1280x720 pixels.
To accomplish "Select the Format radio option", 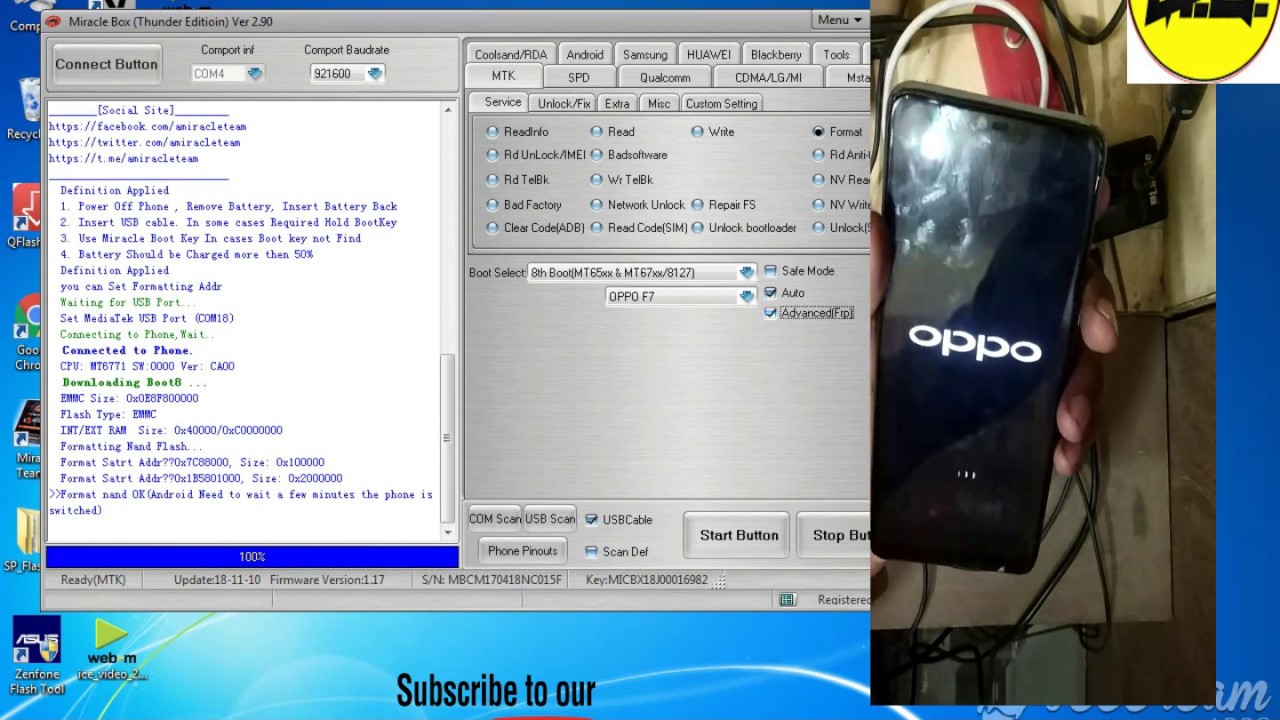I will click(838, 132).
